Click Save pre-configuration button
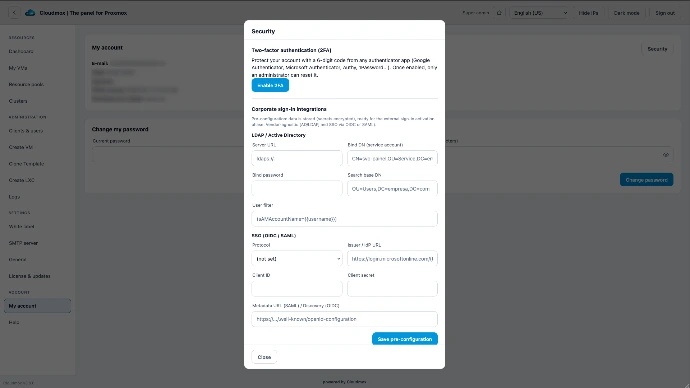This screenshot has width=690, height=388. (x=405, y=339)
